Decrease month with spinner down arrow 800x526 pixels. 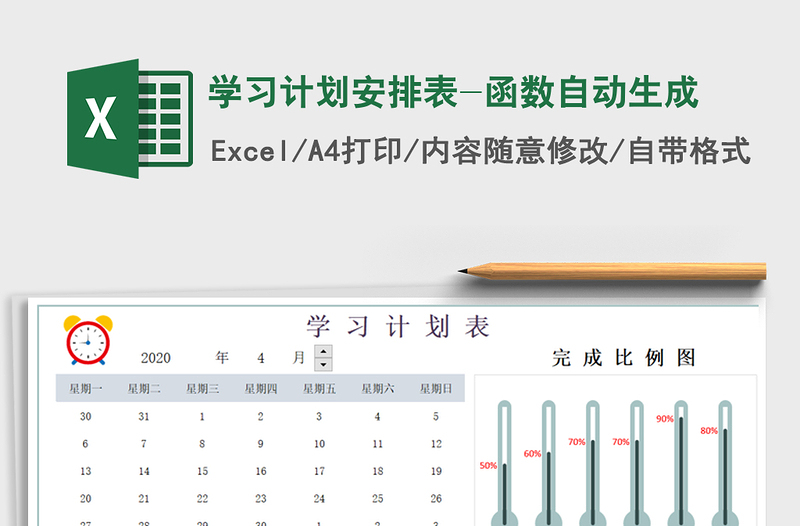pos(323,364)
